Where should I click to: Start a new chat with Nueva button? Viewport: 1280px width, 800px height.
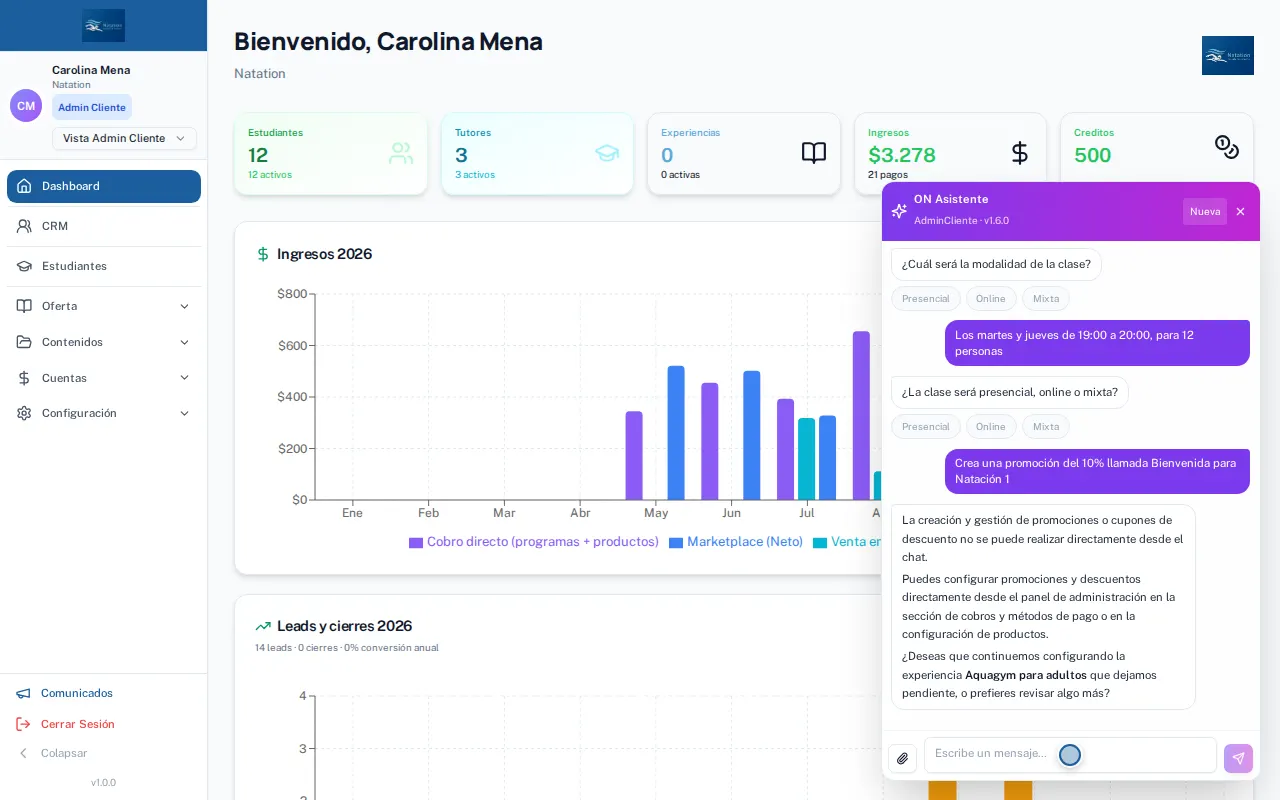(x=1205, y=211)
